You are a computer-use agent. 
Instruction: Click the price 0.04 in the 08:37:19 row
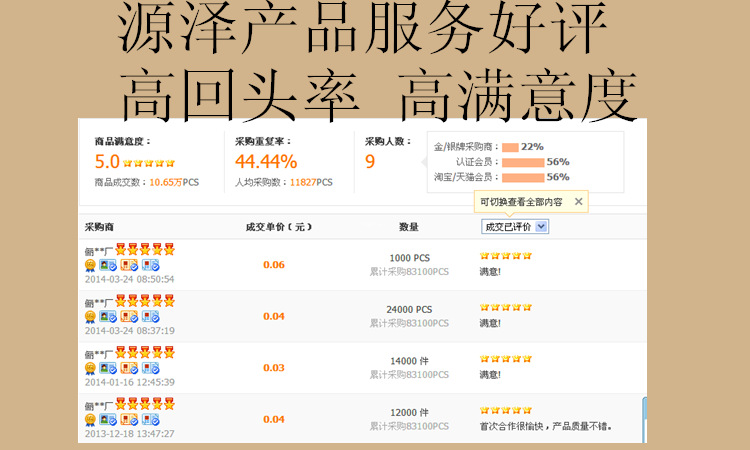click(x=274, y=316)
